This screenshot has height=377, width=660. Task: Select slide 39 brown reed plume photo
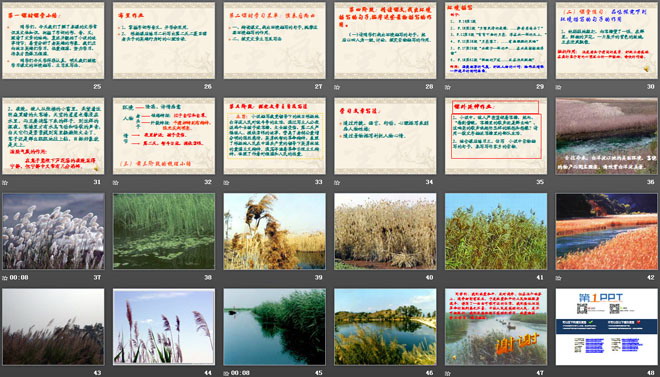click(274, 231)
